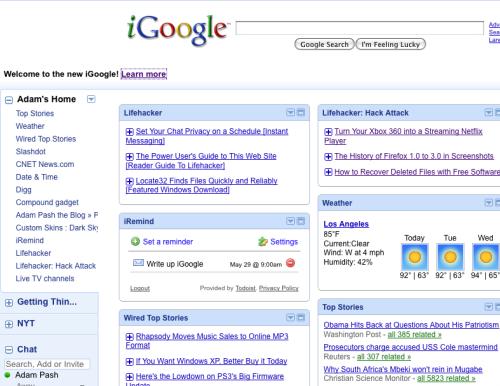Focus the Google search input box
This screenshot has height=386, width=500.
pyautogui.click(x=360, y=28)
